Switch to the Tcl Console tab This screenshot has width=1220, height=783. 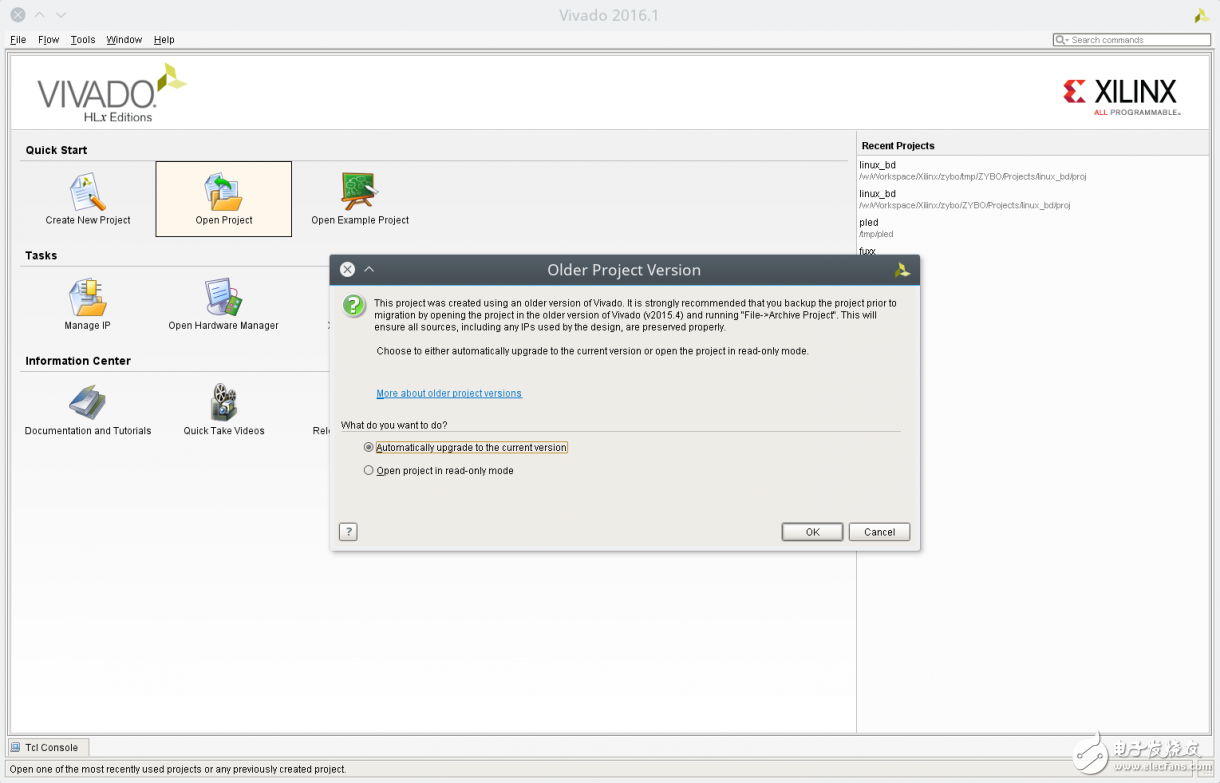pos(49,747)
